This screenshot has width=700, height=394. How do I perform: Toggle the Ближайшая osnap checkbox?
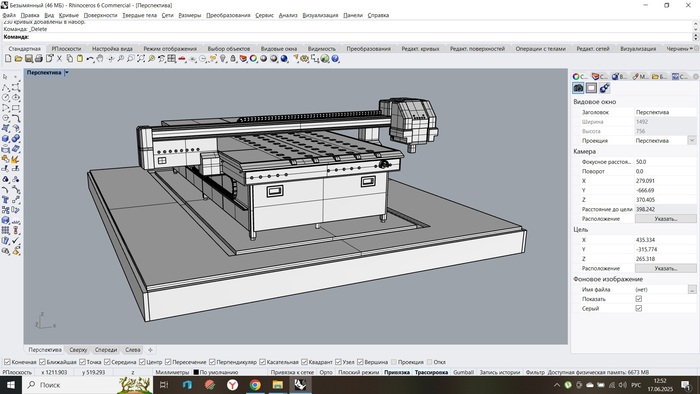point(42,362)
